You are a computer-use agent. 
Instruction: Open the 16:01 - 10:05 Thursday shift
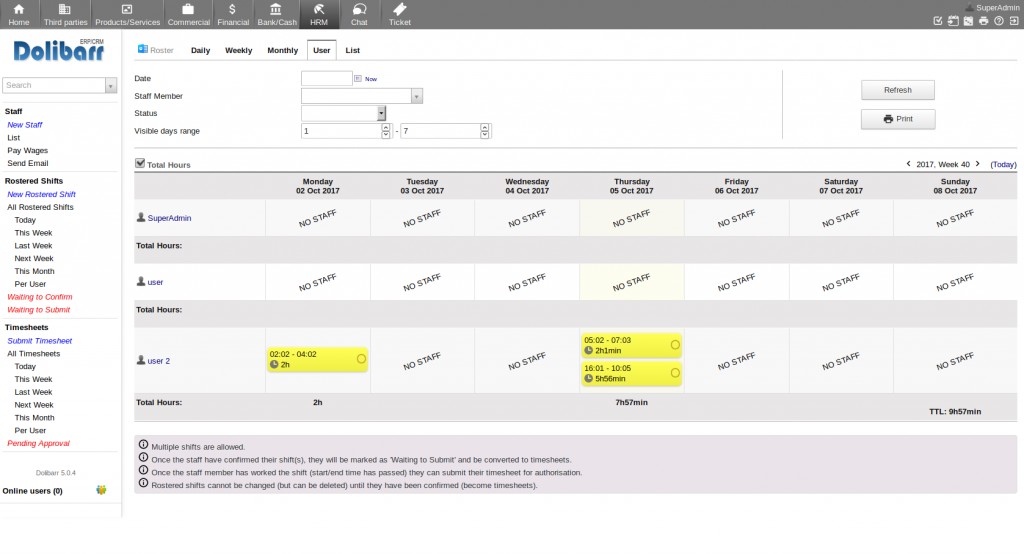point(632,374)
